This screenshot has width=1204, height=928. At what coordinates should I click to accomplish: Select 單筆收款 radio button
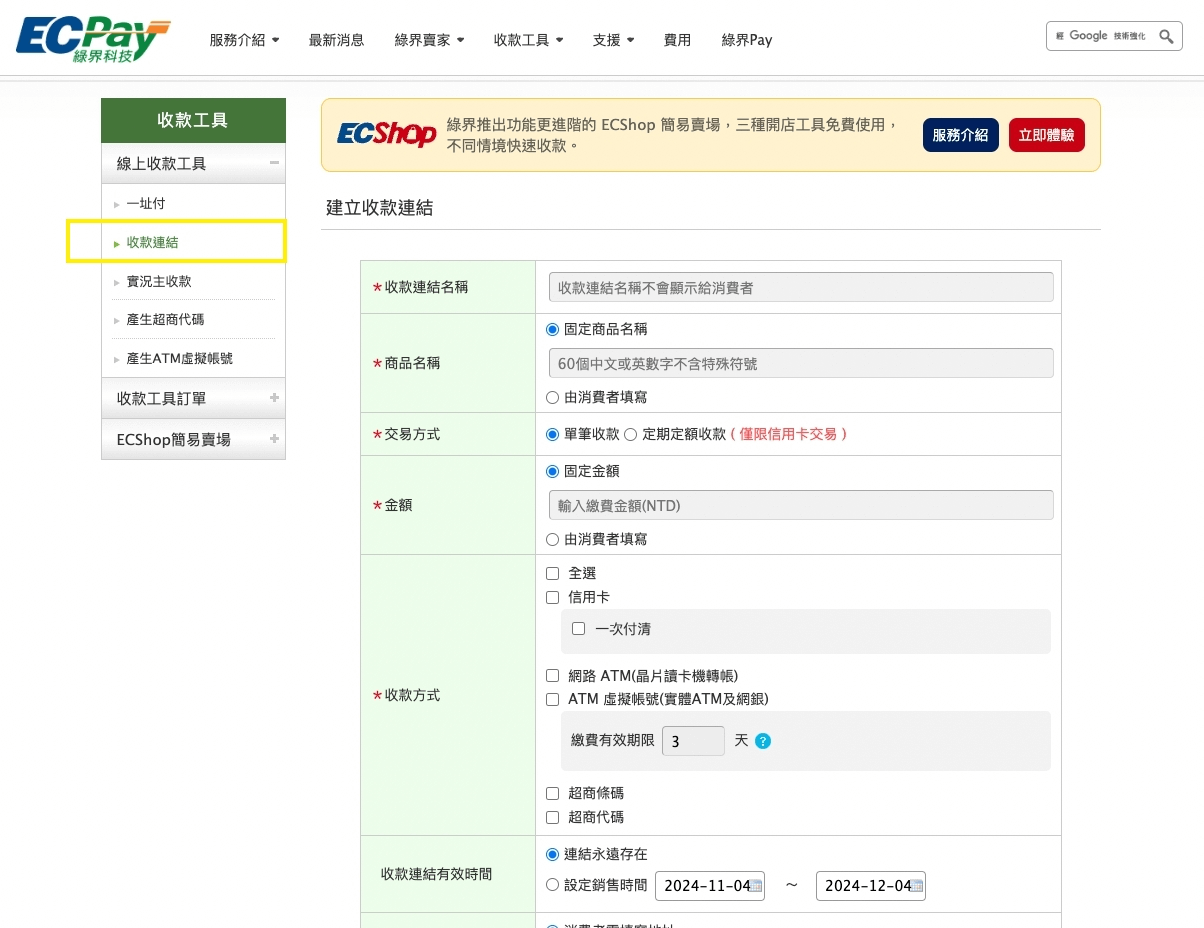[x=552, y=434]
